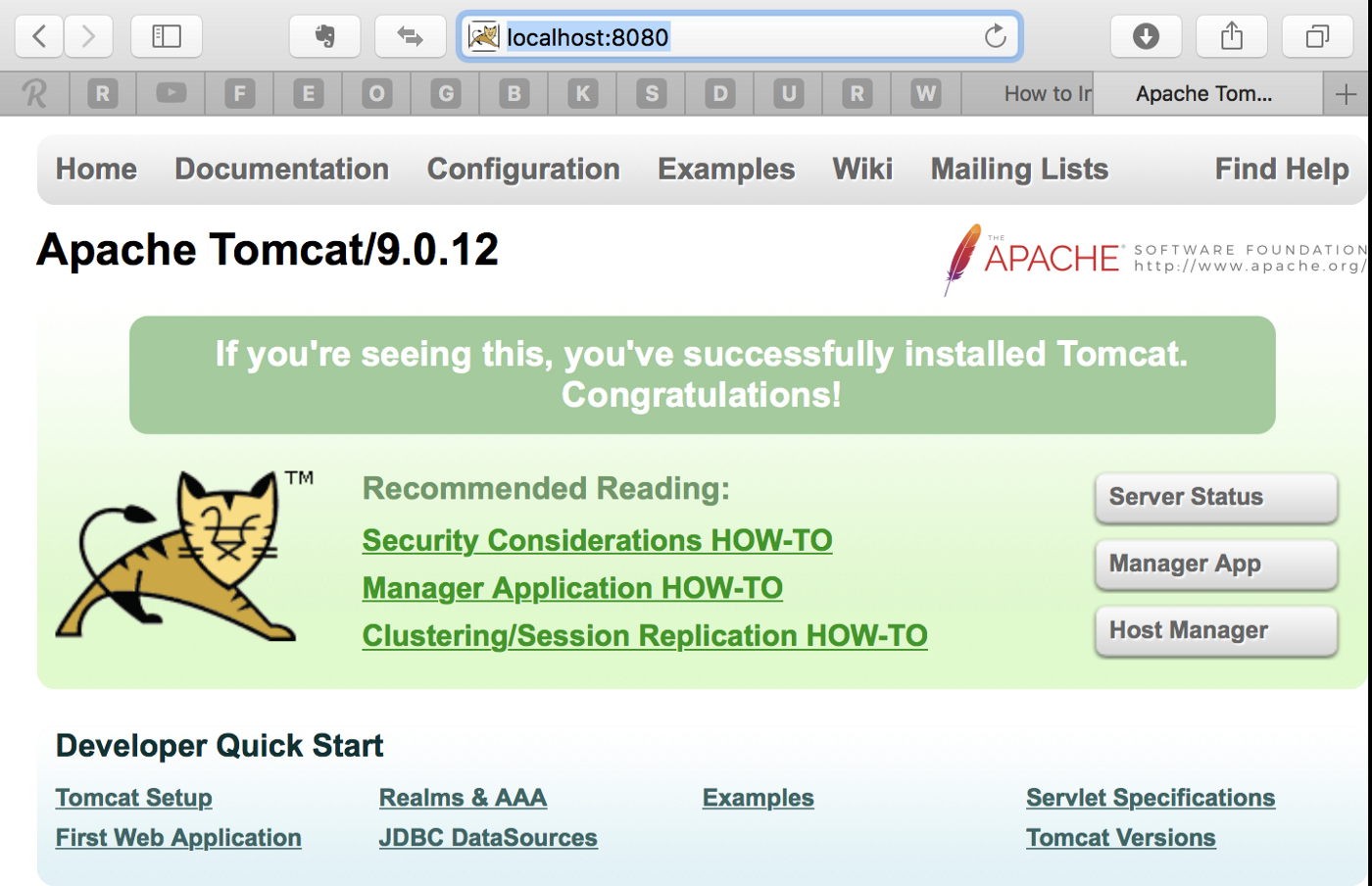Select the pinned tab labeled B

pos(514,94)
